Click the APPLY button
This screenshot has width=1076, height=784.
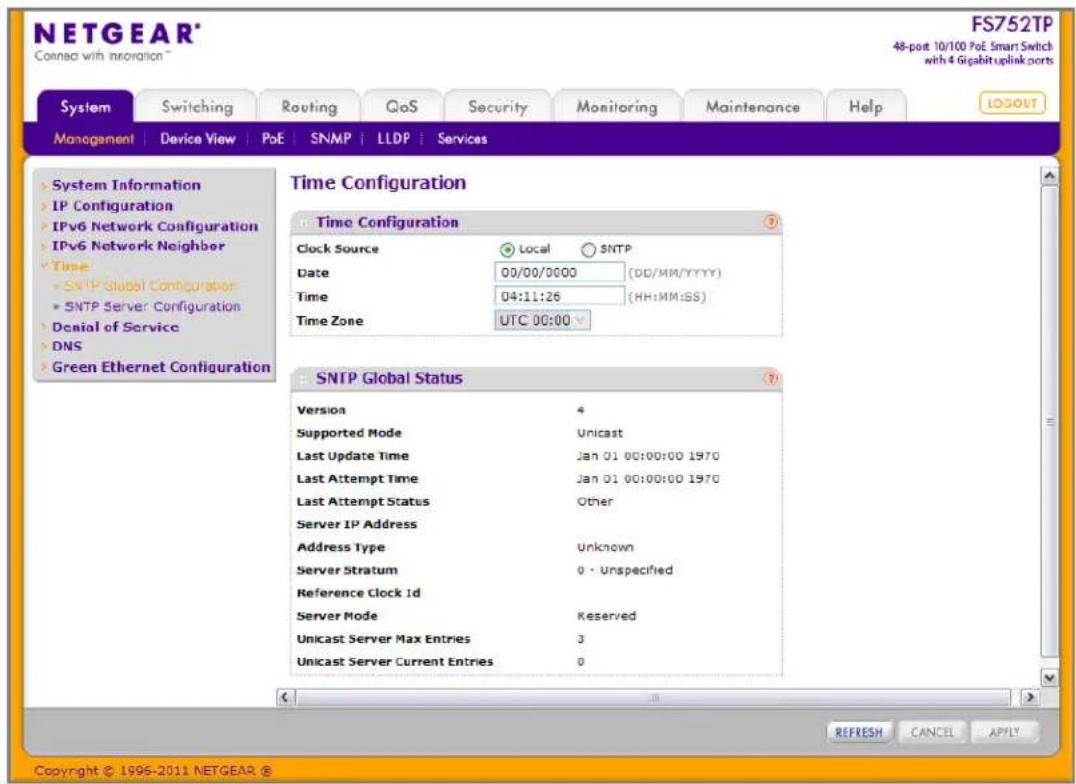pos(1004,733)
